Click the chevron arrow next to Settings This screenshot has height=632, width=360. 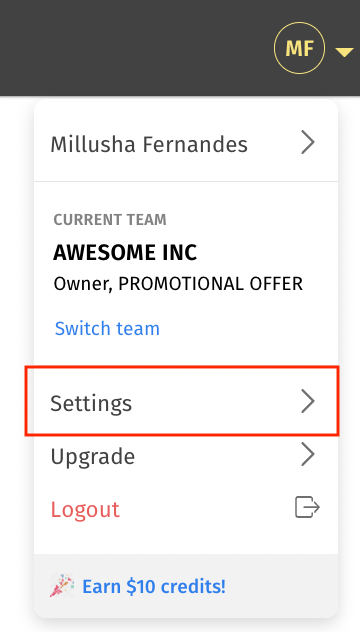click(308, 401)
